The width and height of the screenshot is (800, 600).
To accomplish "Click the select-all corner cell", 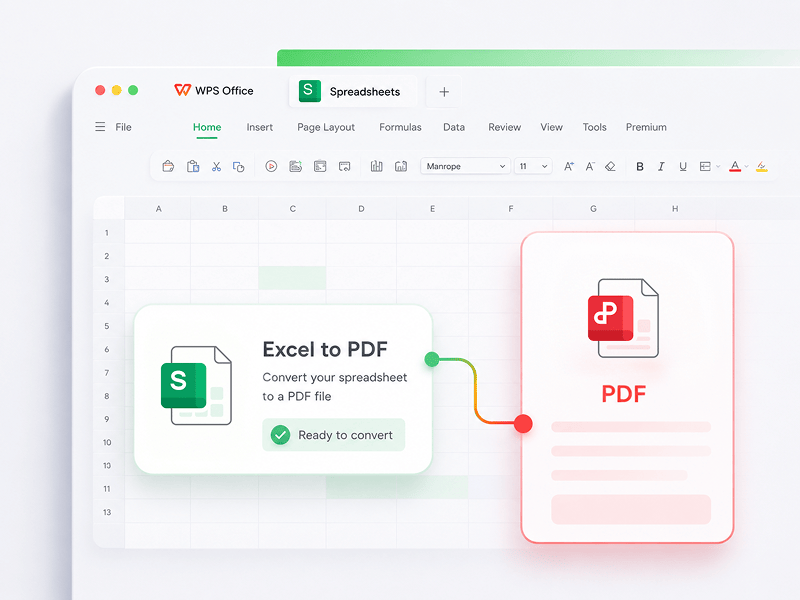I will [109, 209].
